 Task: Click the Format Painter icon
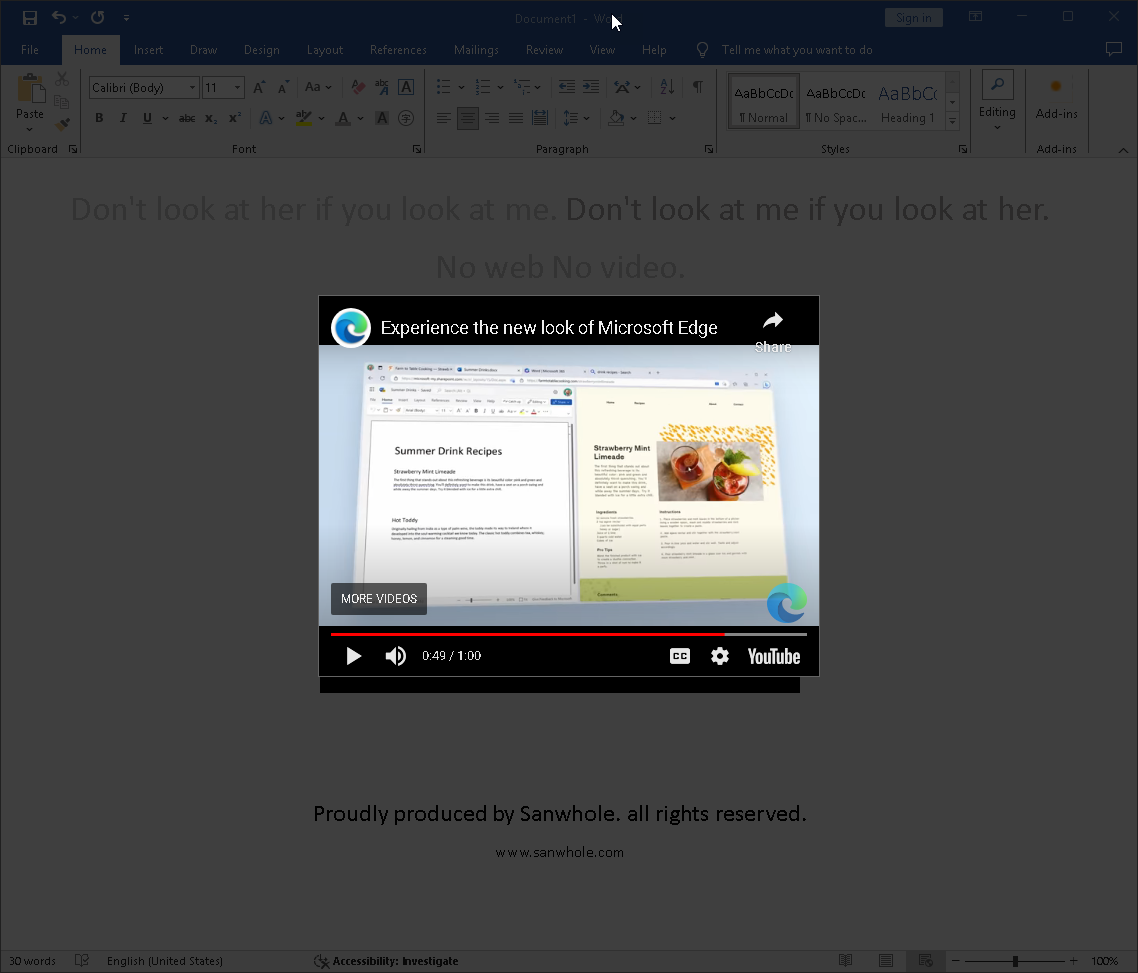62,125
